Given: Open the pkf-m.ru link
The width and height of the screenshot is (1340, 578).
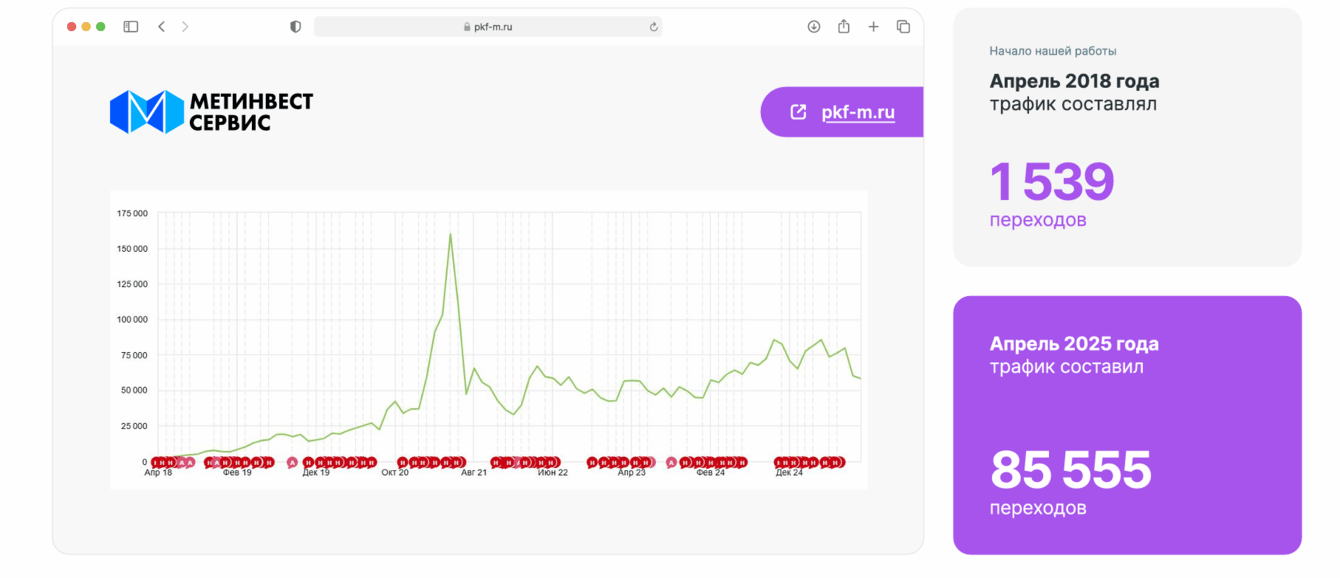Looking at the screenshot, I should [858, 113].
